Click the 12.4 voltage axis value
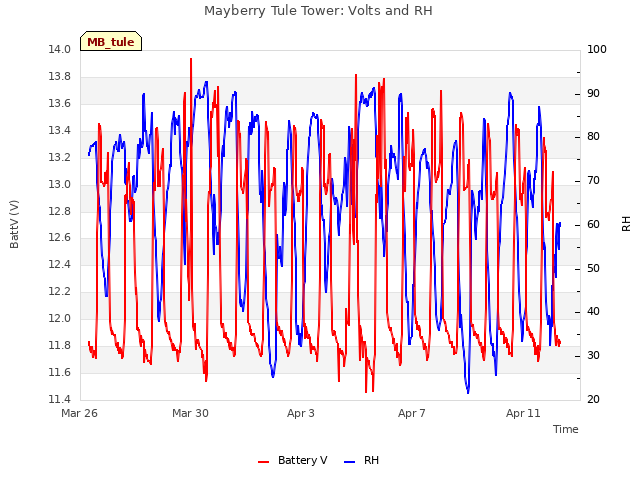This screenshot has height=480, width=640. coord(60,264)
